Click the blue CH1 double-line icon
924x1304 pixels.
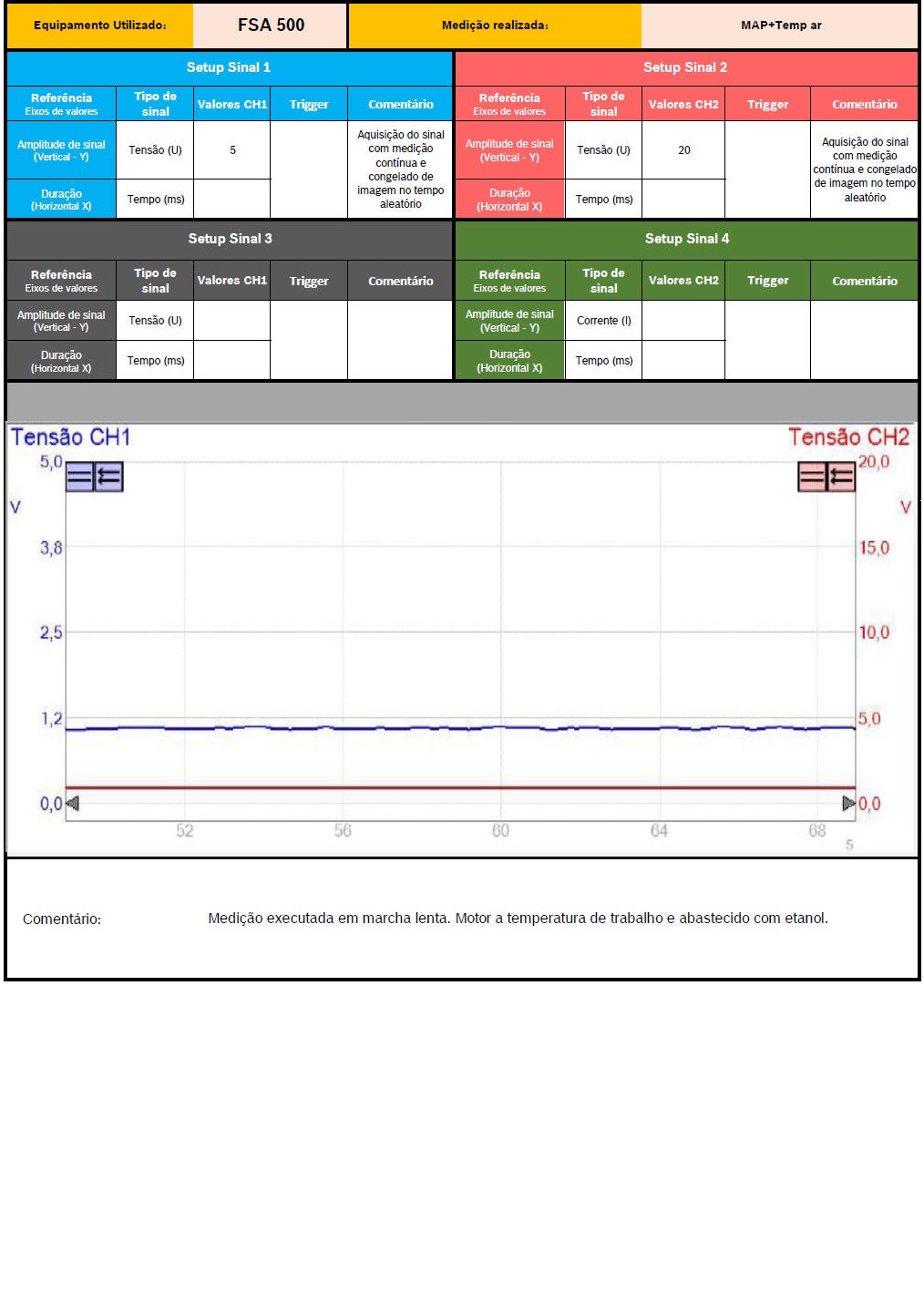[x=79, y=477]
